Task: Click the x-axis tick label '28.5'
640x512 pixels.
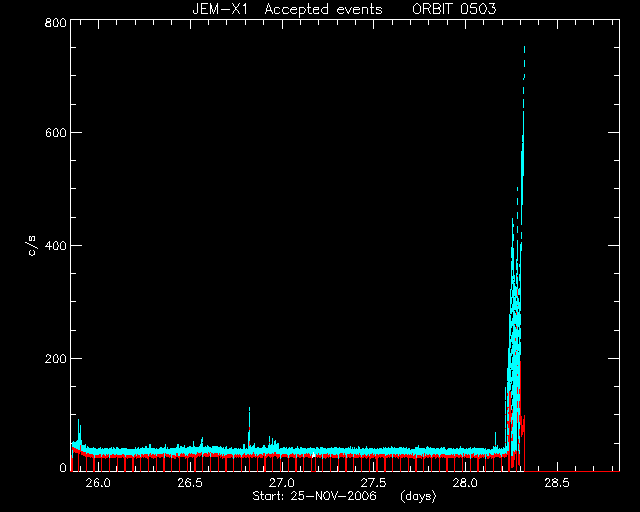Action: (x=557, y=483)
